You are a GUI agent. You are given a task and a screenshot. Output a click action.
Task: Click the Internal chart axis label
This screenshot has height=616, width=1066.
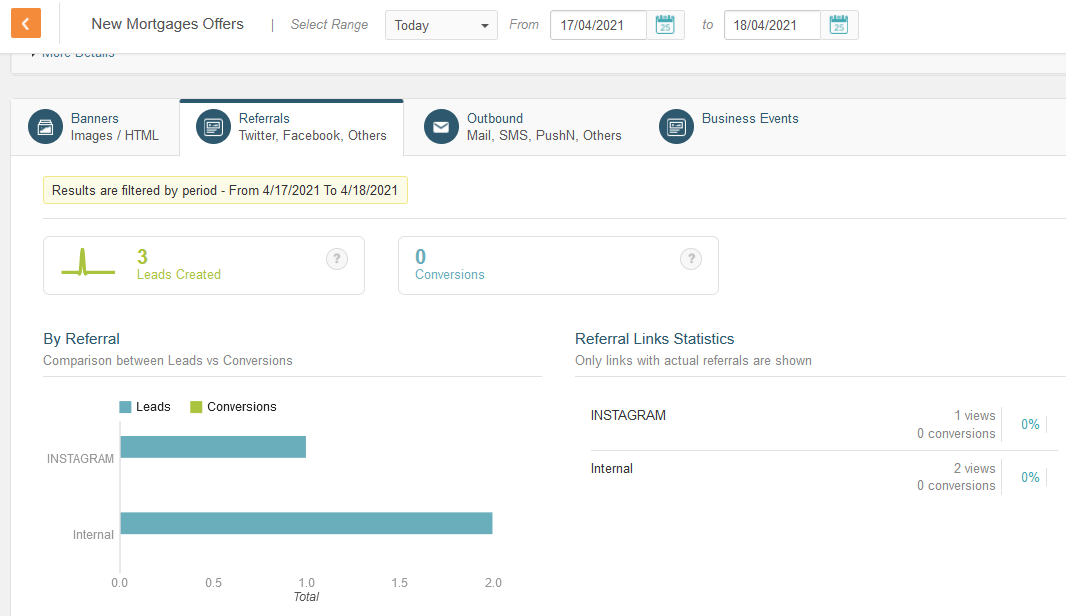tap(93, 535)
